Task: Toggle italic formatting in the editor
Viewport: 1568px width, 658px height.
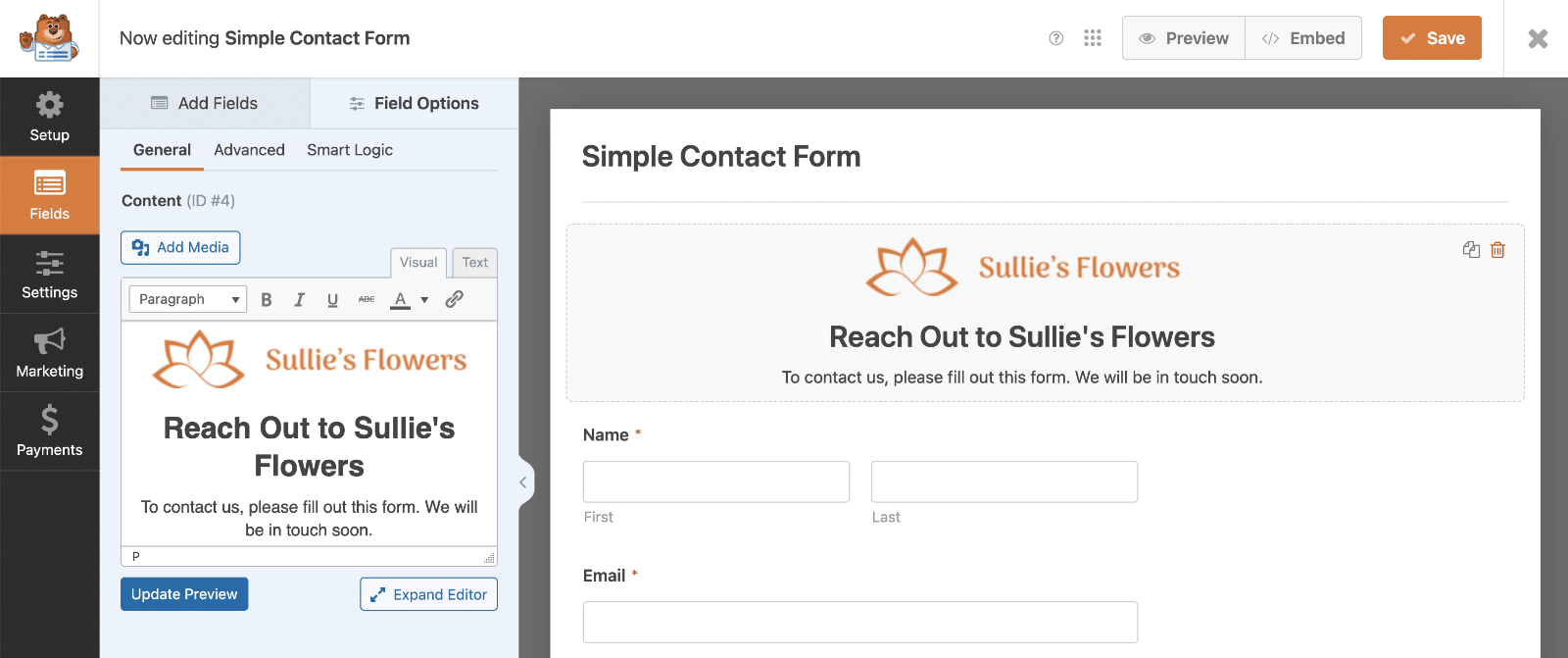Action: pyautogui.click(x=299, y=299)
